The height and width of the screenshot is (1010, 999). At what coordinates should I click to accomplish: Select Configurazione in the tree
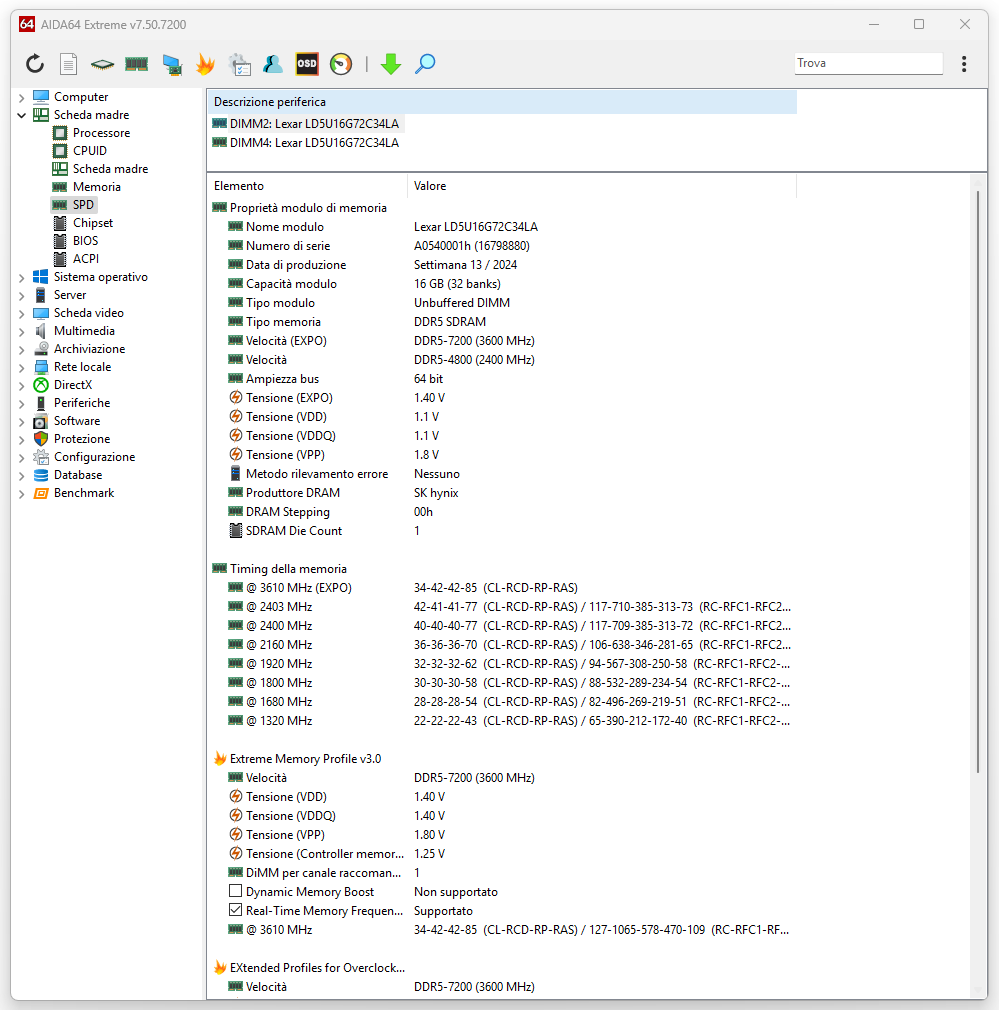(94, 457)
